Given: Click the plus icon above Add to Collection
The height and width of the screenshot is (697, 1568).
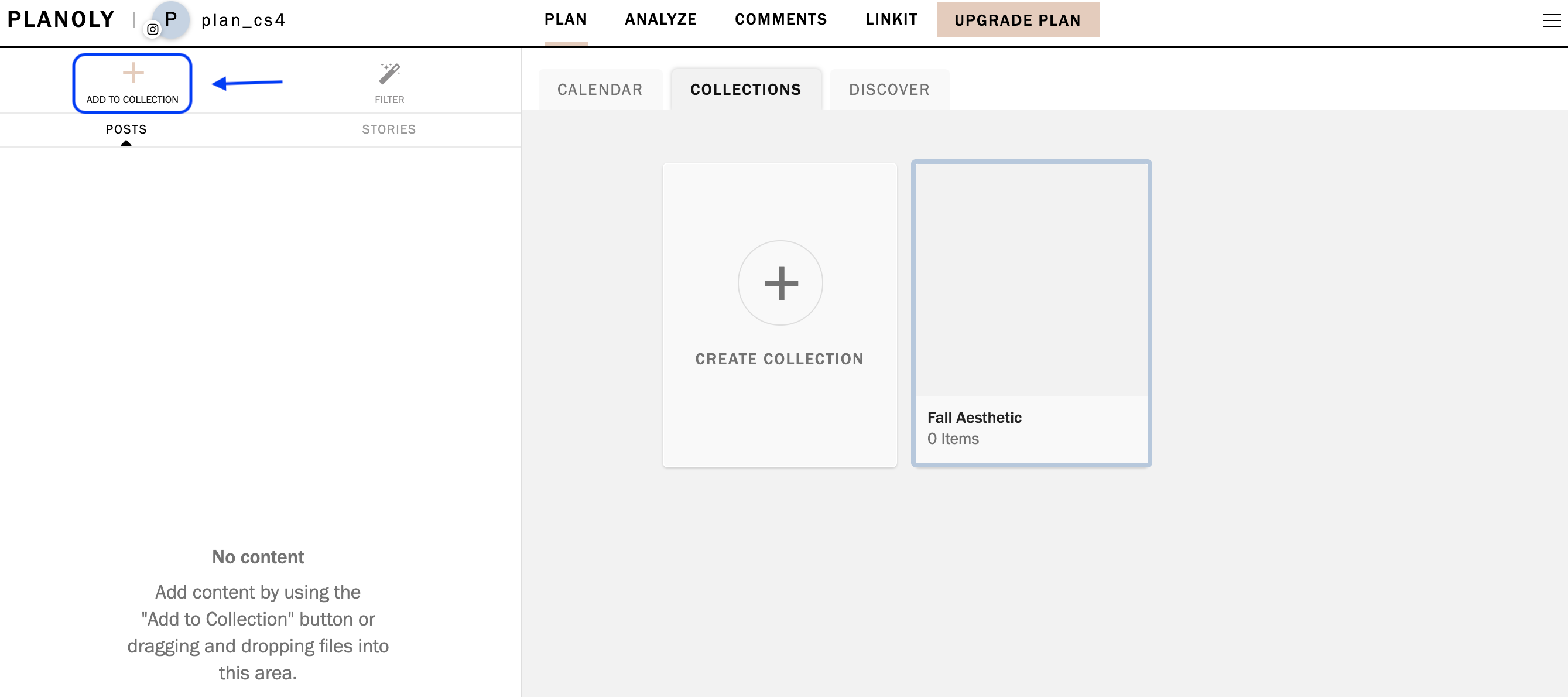Looking at the screenshot, I should pos(133,74).
